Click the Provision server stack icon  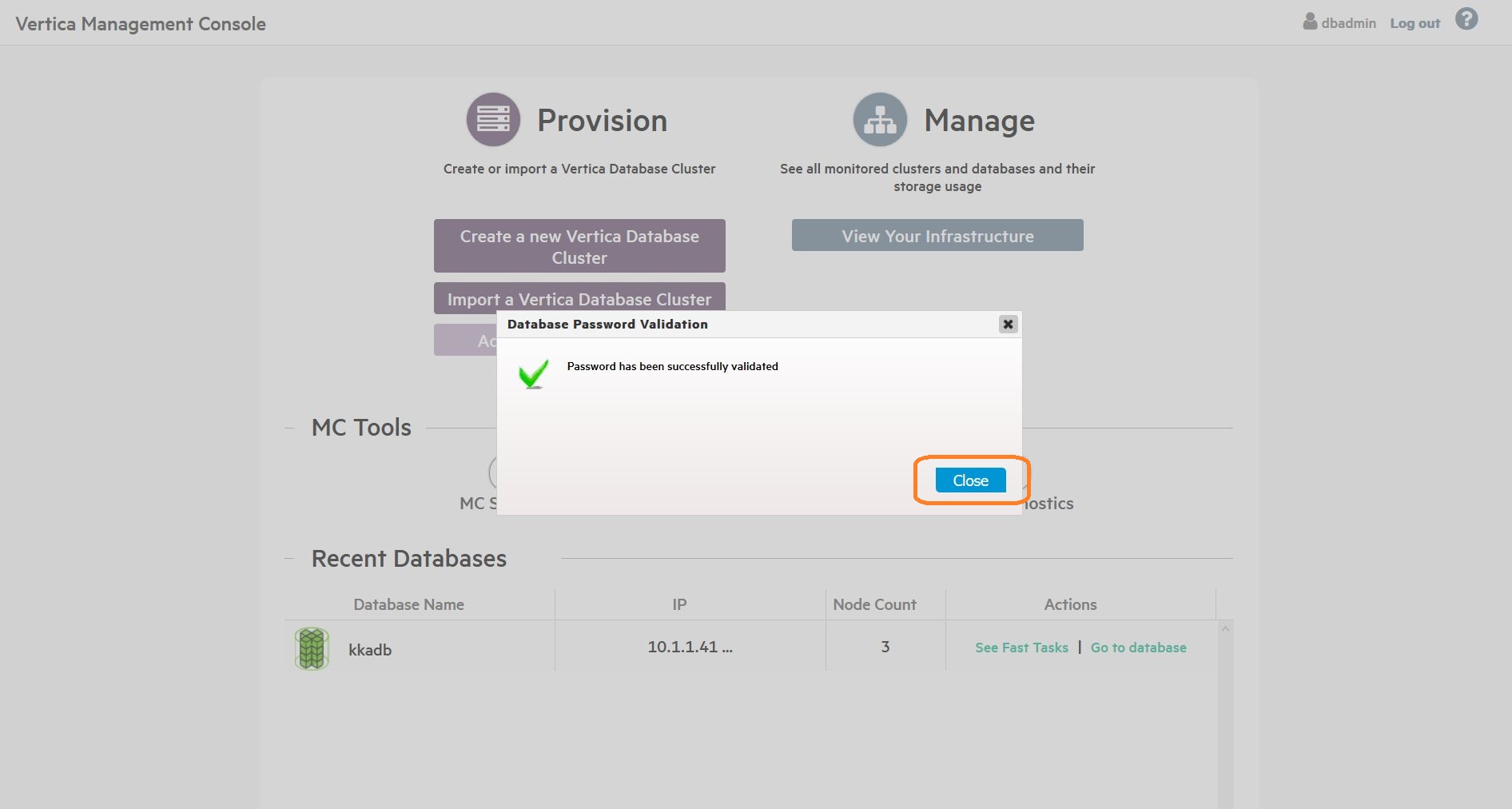[x=493, y=120]
